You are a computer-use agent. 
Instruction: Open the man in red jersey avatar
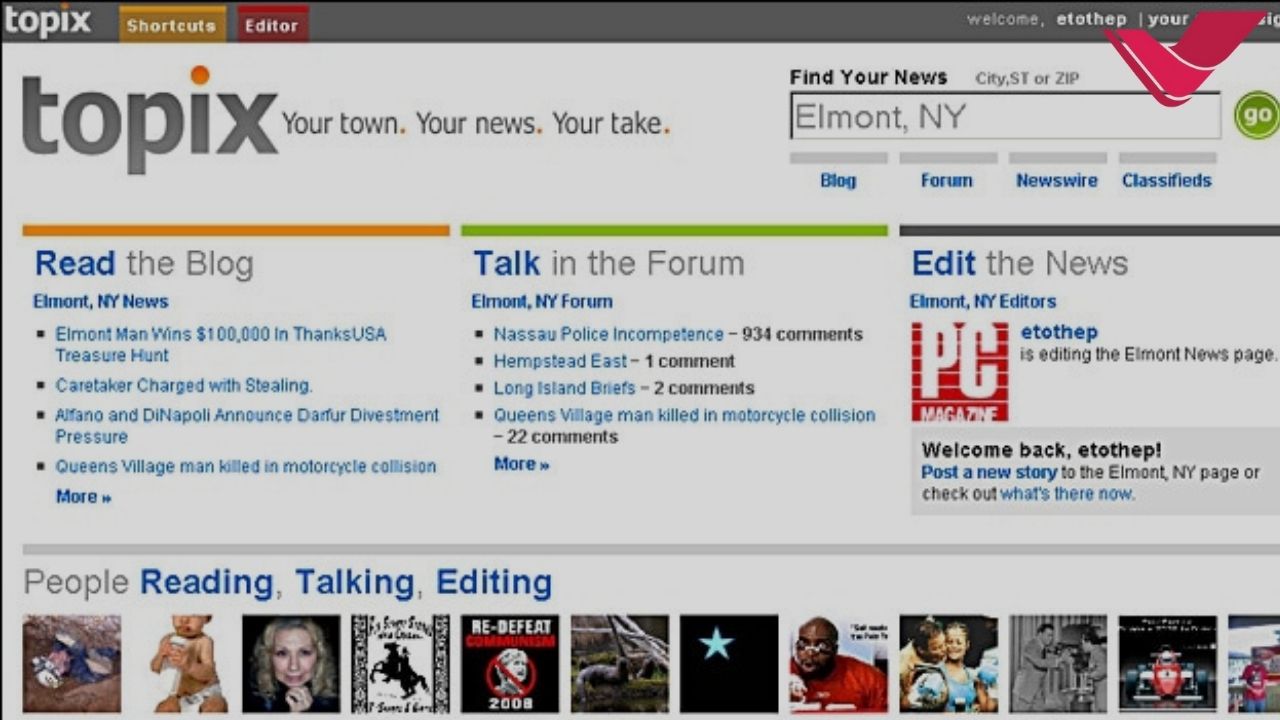[x=838, y=664]
